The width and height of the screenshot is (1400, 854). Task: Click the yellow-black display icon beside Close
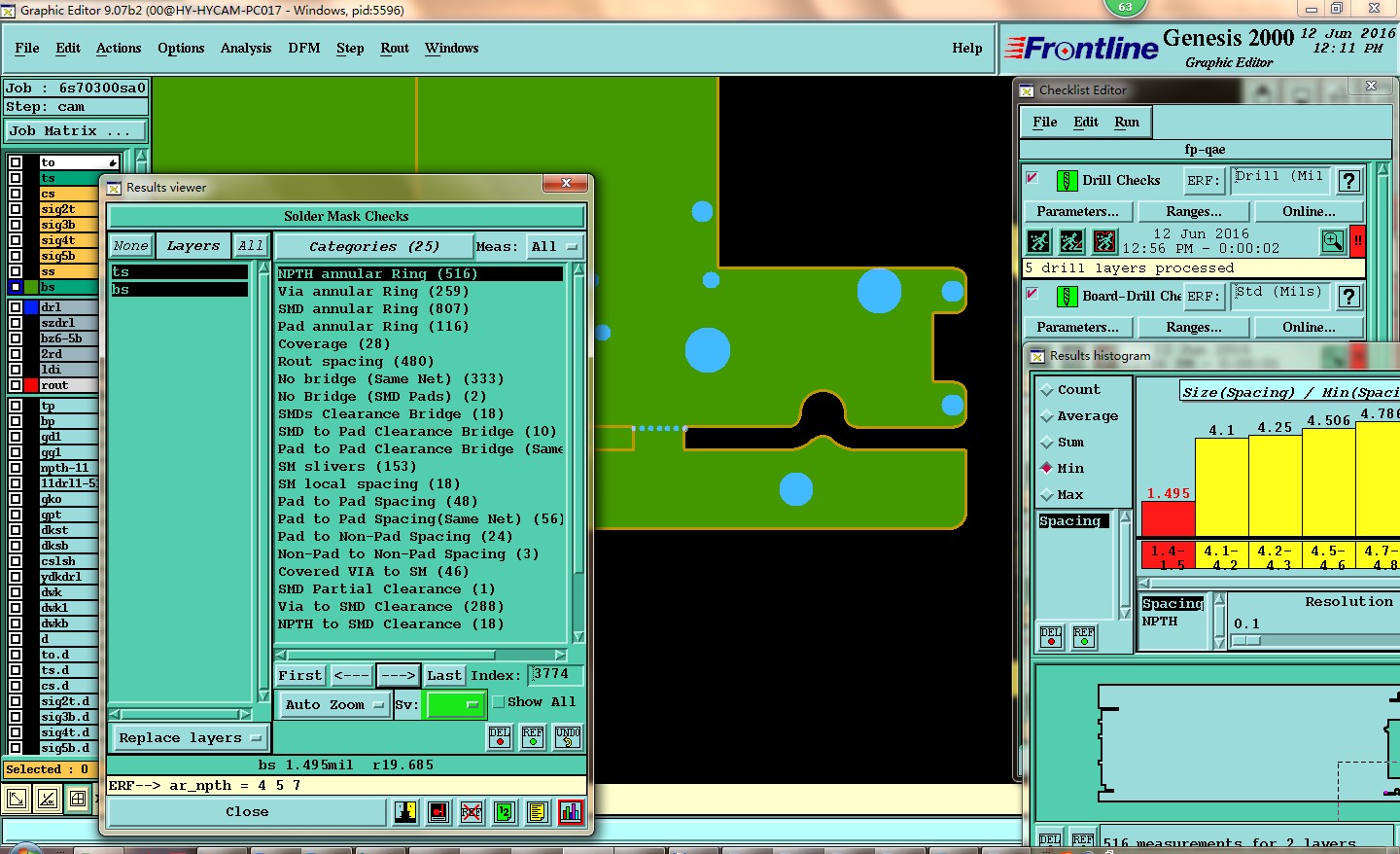405,811
